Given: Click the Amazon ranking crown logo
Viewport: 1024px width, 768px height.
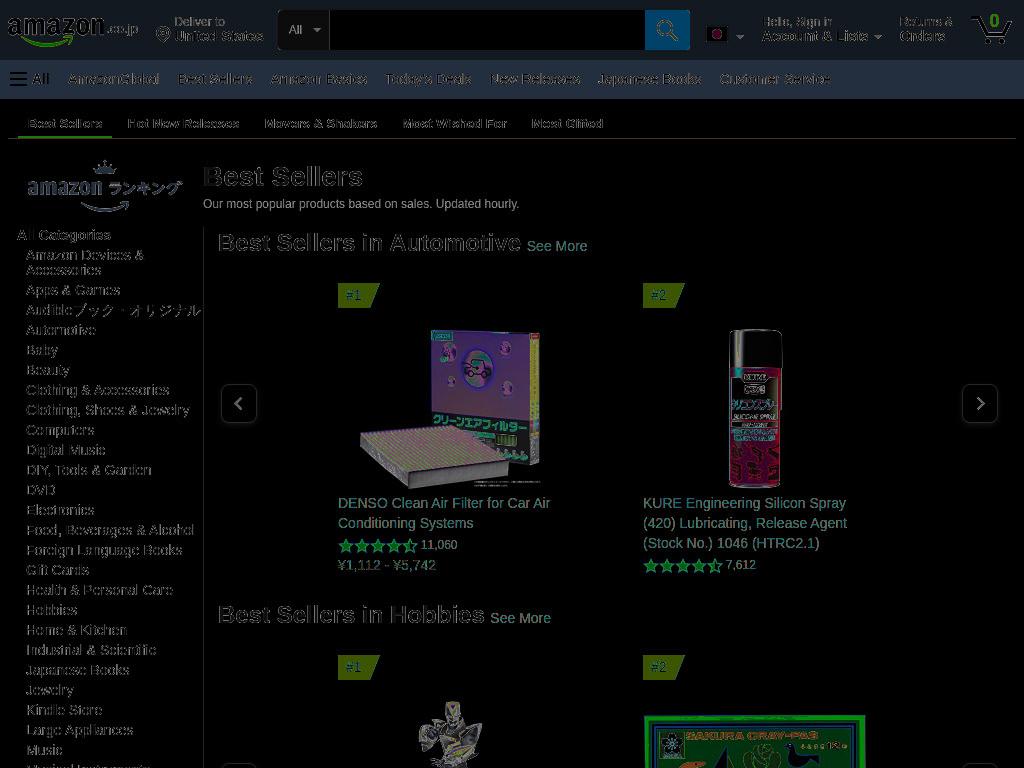Looking at the screenshot, I should click(104, 186).
